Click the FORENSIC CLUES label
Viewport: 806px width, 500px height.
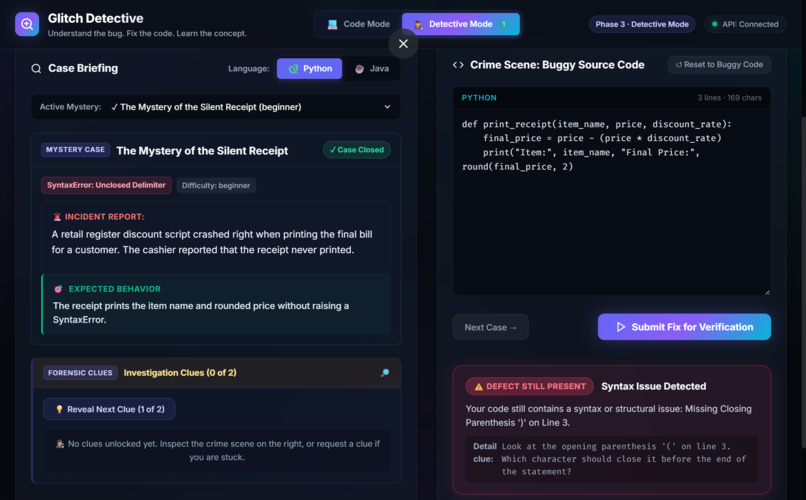(80, 373)
